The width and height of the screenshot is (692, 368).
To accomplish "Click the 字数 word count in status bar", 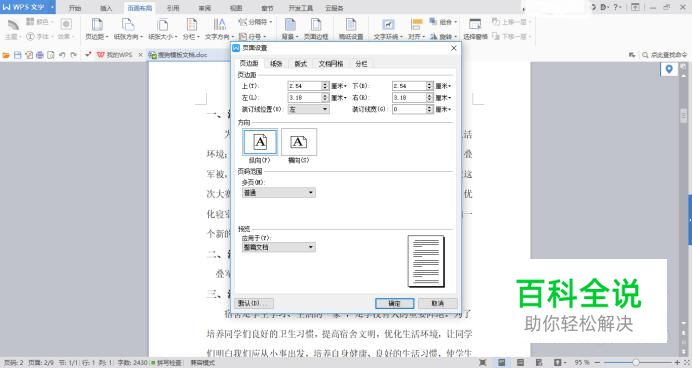I will [x=132, y=363].
